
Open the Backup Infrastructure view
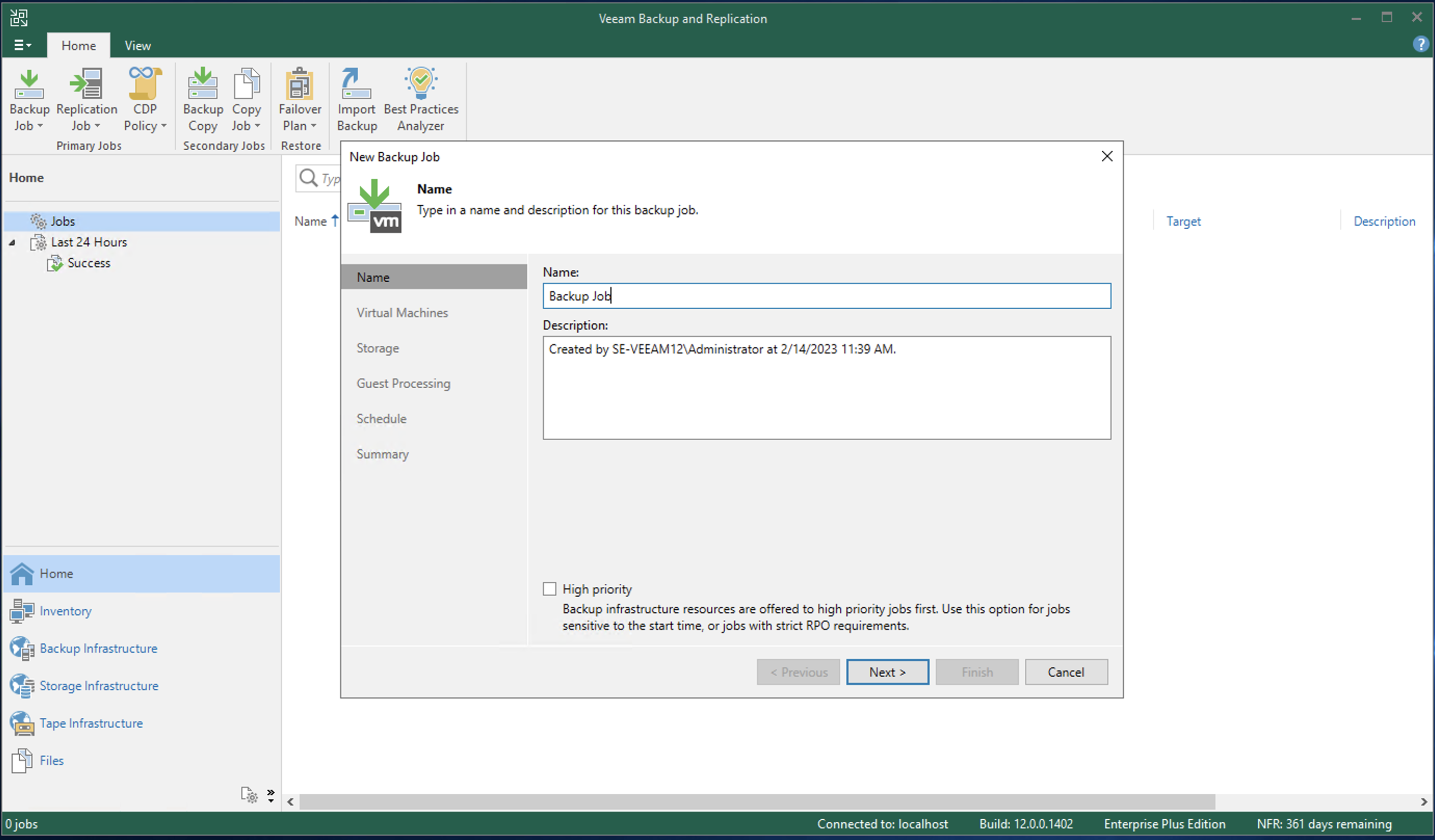click(141, 649)
